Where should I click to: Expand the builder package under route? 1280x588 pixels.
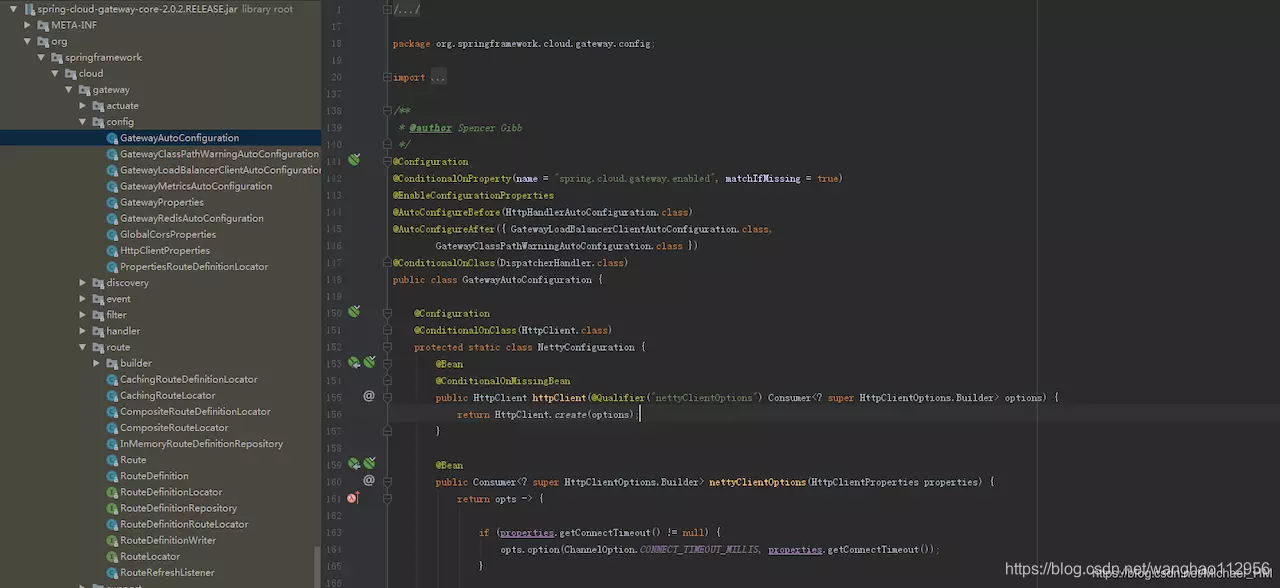coord(97,363)
